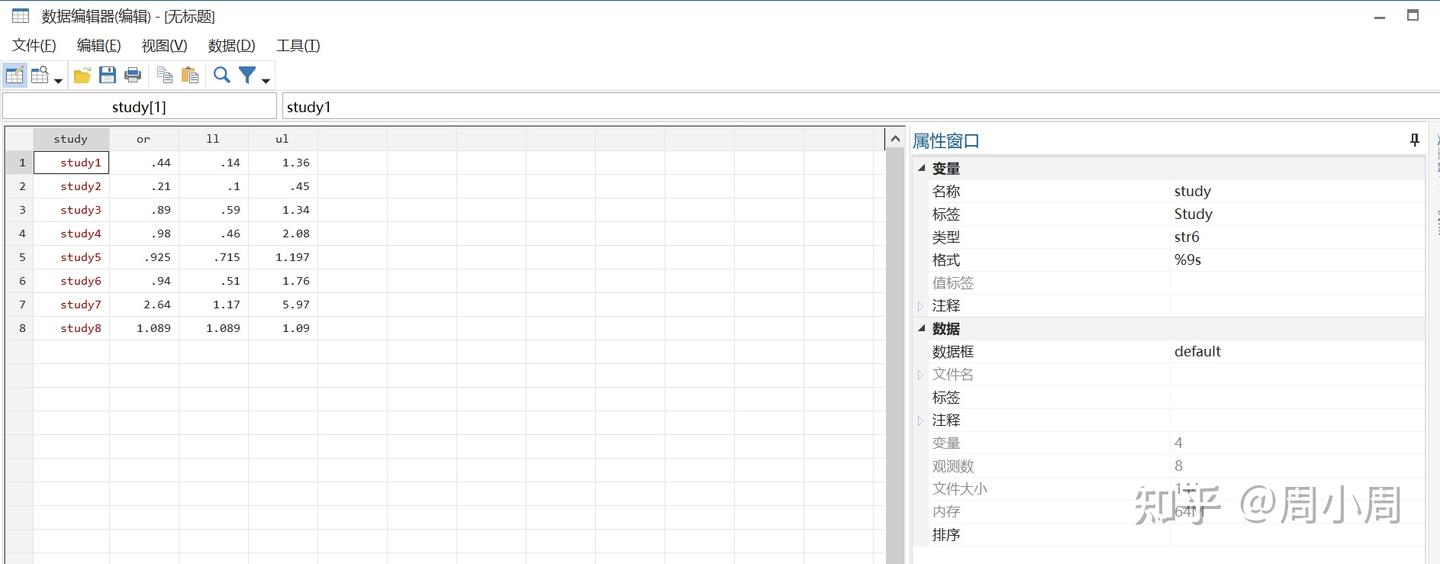
Task: Click the cell containing study3
Action: point(71,210)
